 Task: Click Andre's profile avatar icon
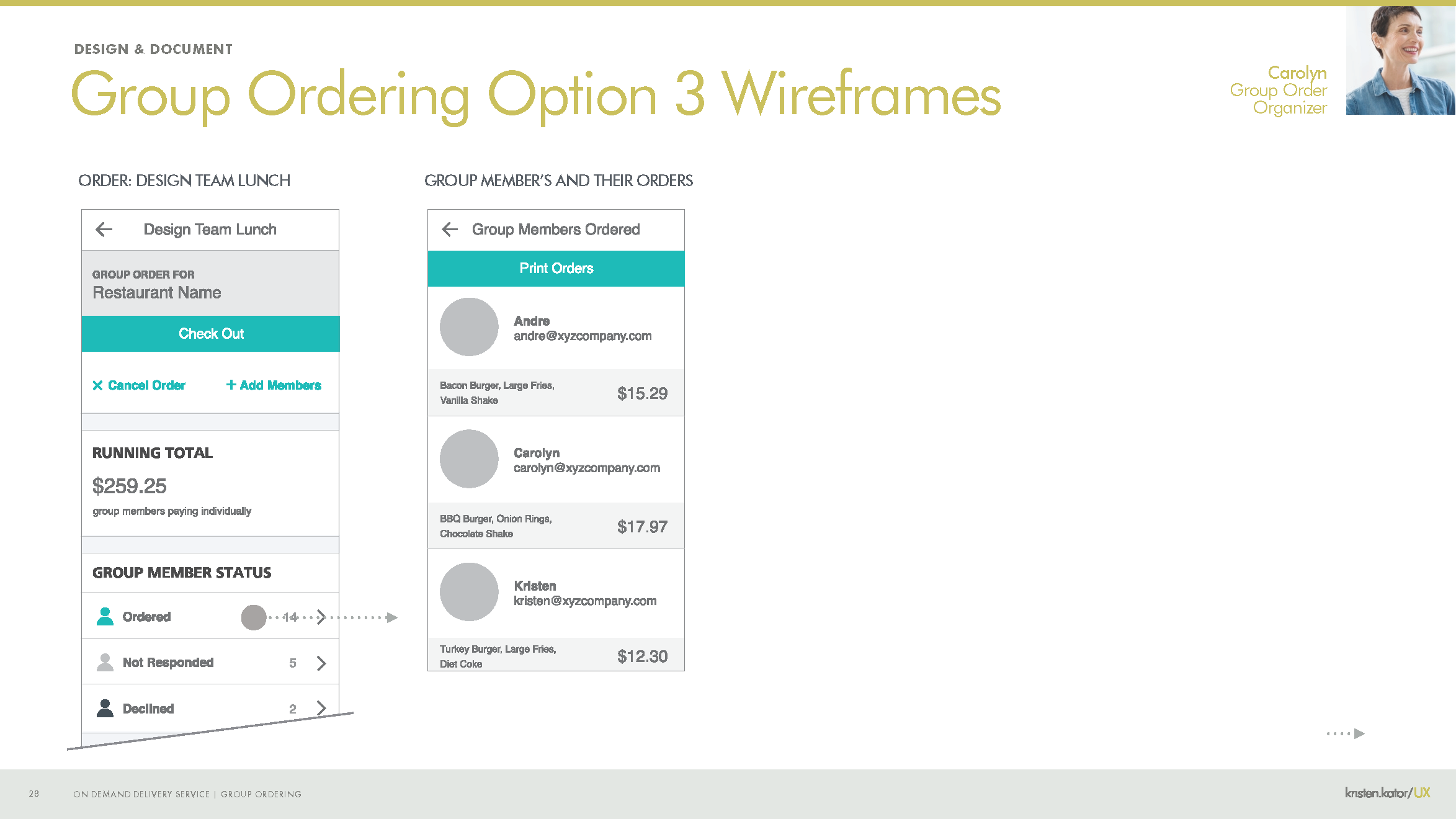468,326
